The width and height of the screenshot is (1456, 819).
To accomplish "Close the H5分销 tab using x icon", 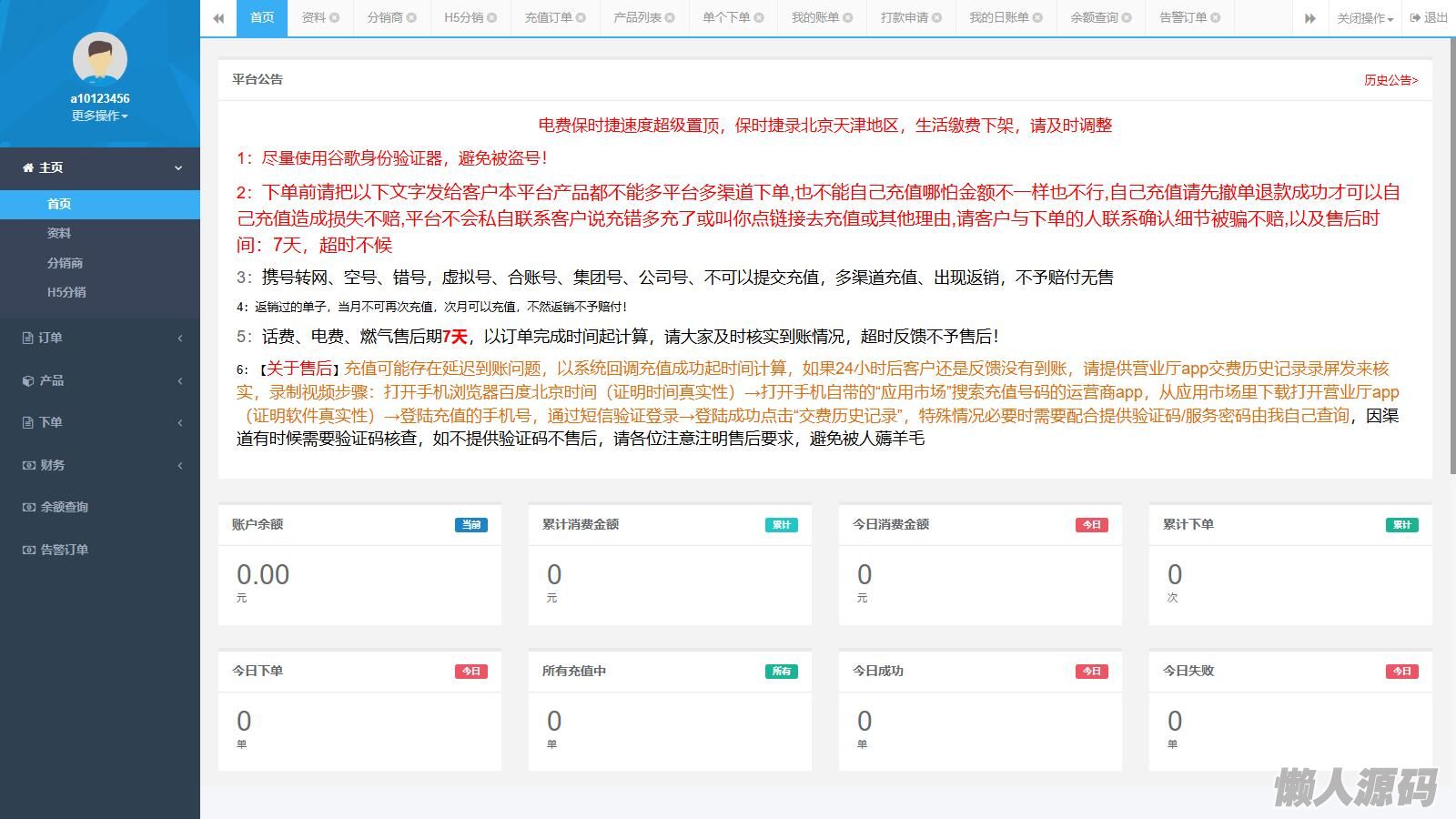I will 492,17.
